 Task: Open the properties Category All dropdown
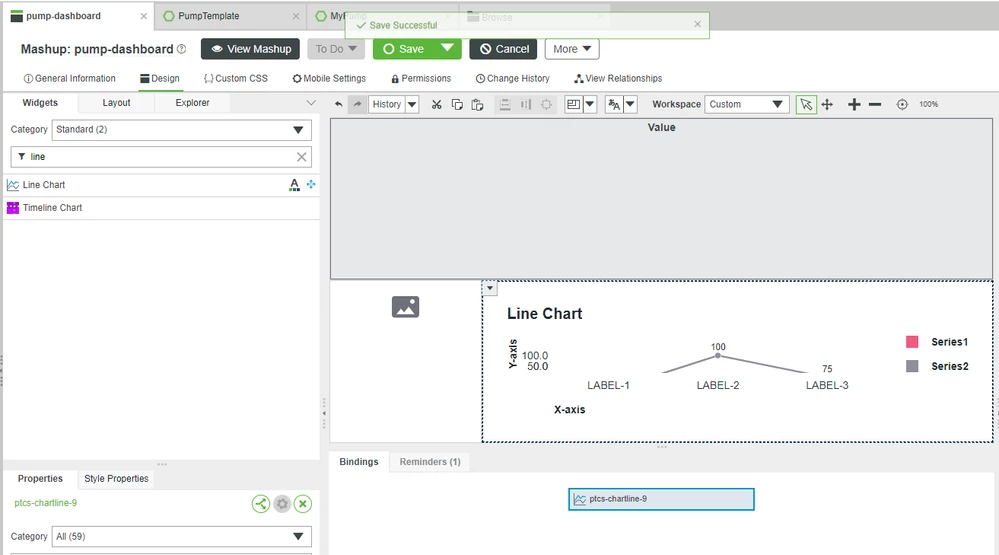click(x=182, y=537)
